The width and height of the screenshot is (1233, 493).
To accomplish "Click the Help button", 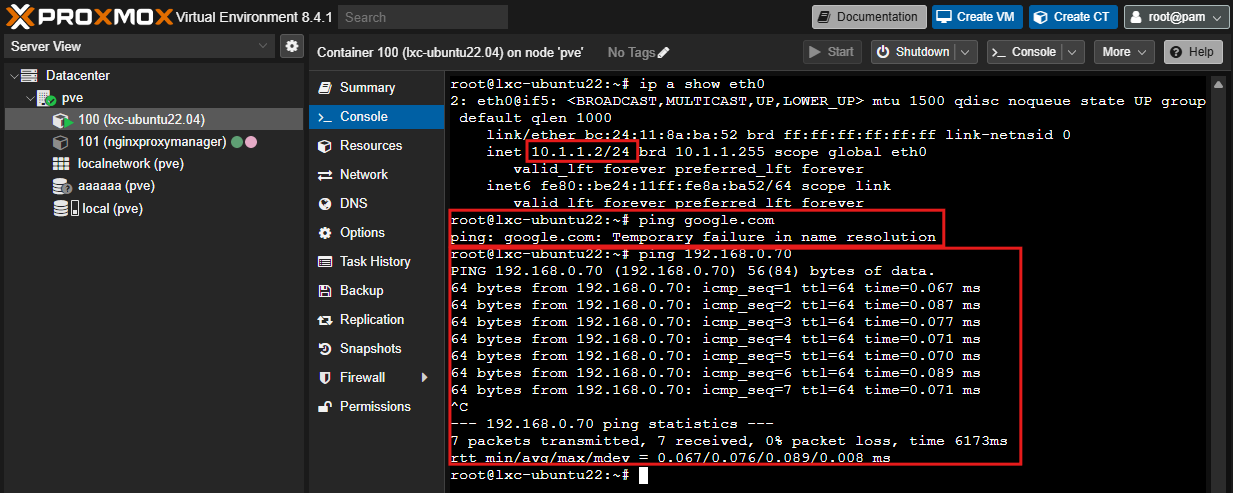I will [x=1192, y=52].
